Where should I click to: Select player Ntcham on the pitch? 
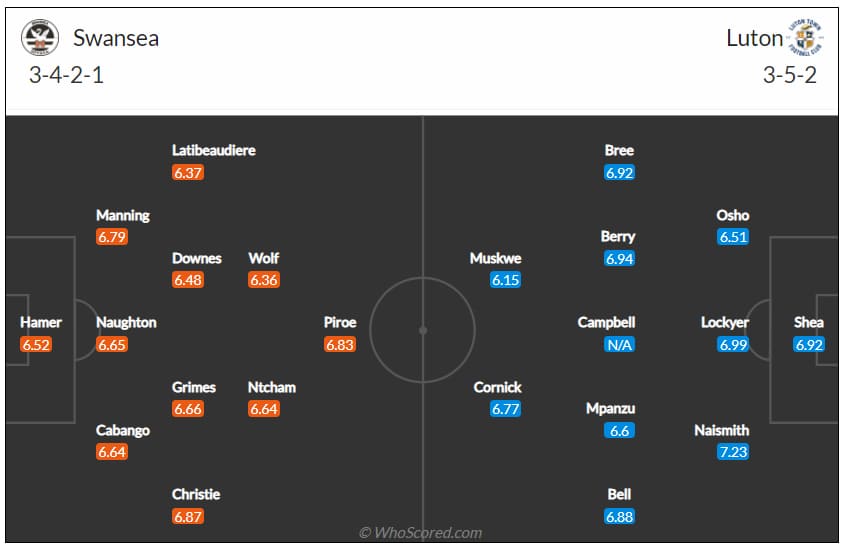point(272,387)
